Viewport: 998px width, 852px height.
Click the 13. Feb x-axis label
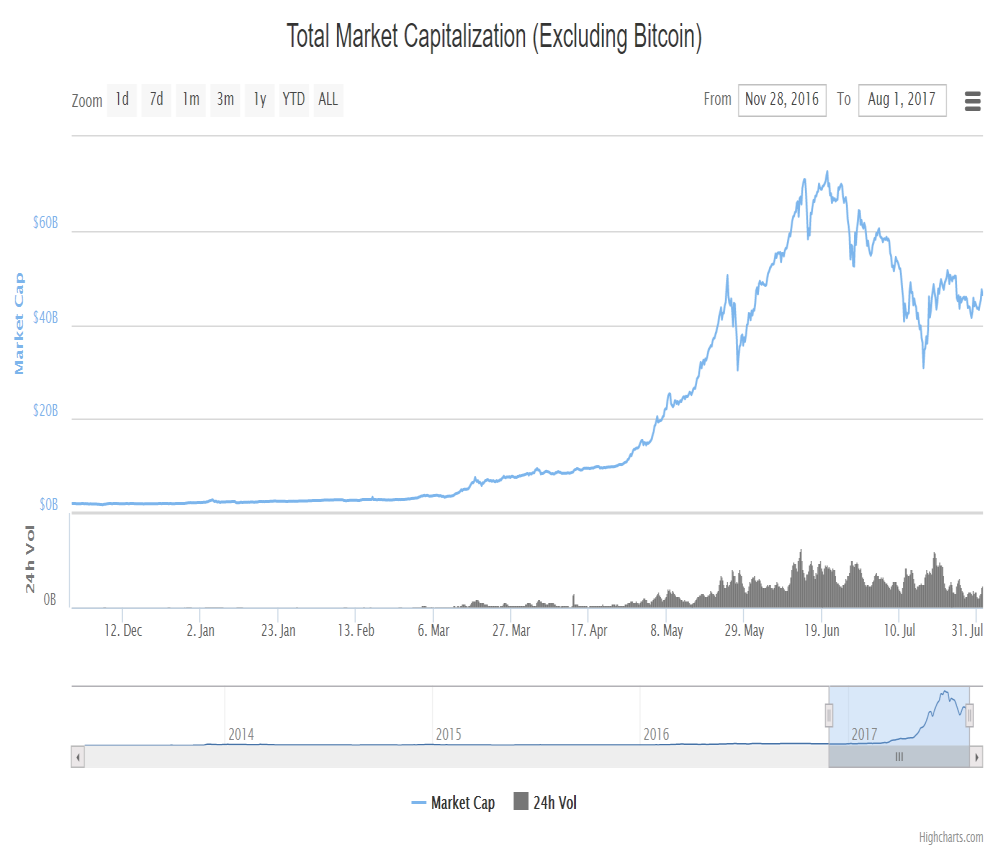click(x=356, y=631)
